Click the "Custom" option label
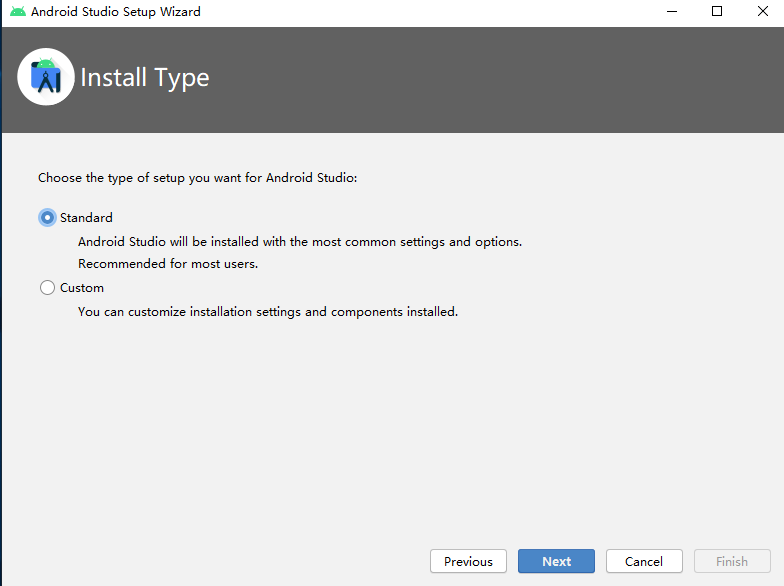The height and width of the screenshot is (586, 784). coord(82,288)
